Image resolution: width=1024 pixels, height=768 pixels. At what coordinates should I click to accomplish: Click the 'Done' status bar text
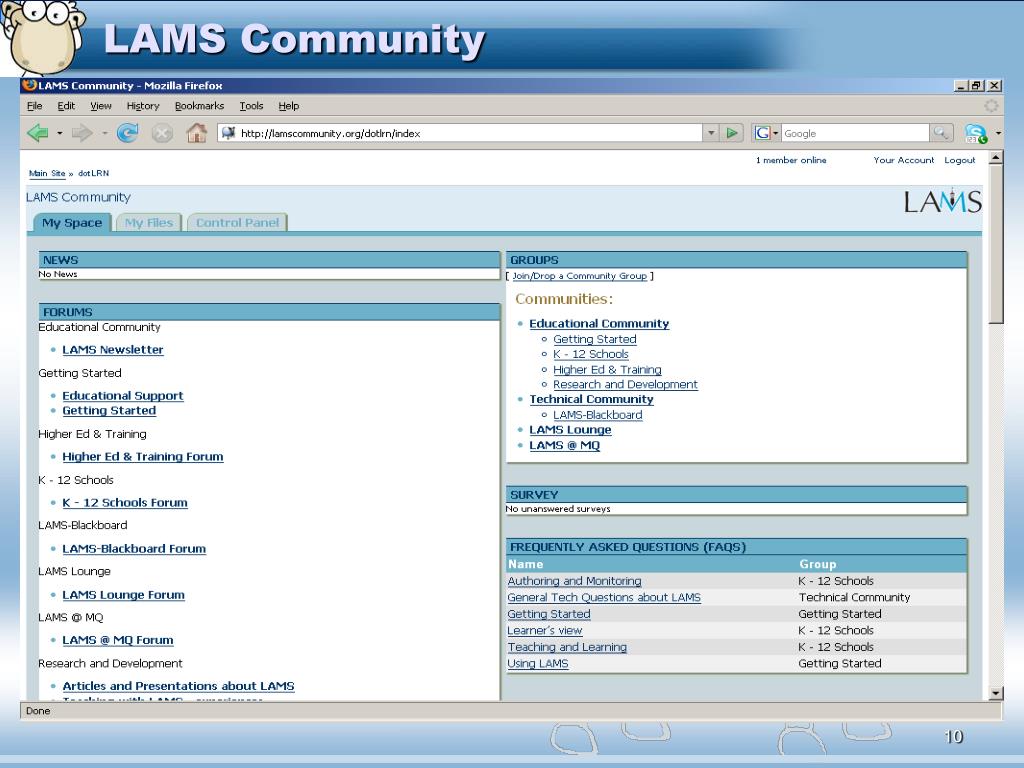[x=38, y=711]
